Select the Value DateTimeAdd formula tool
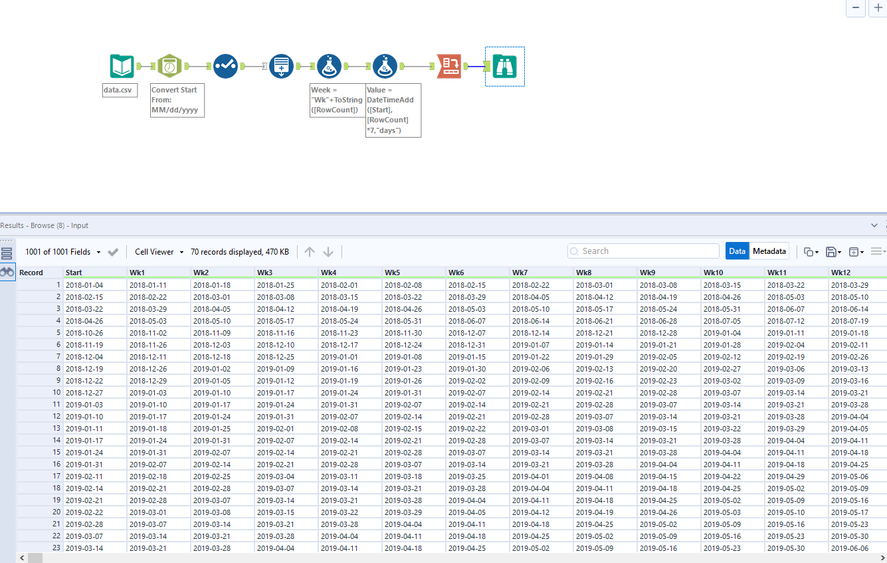 pyautogui.click(x=385, y=66)
